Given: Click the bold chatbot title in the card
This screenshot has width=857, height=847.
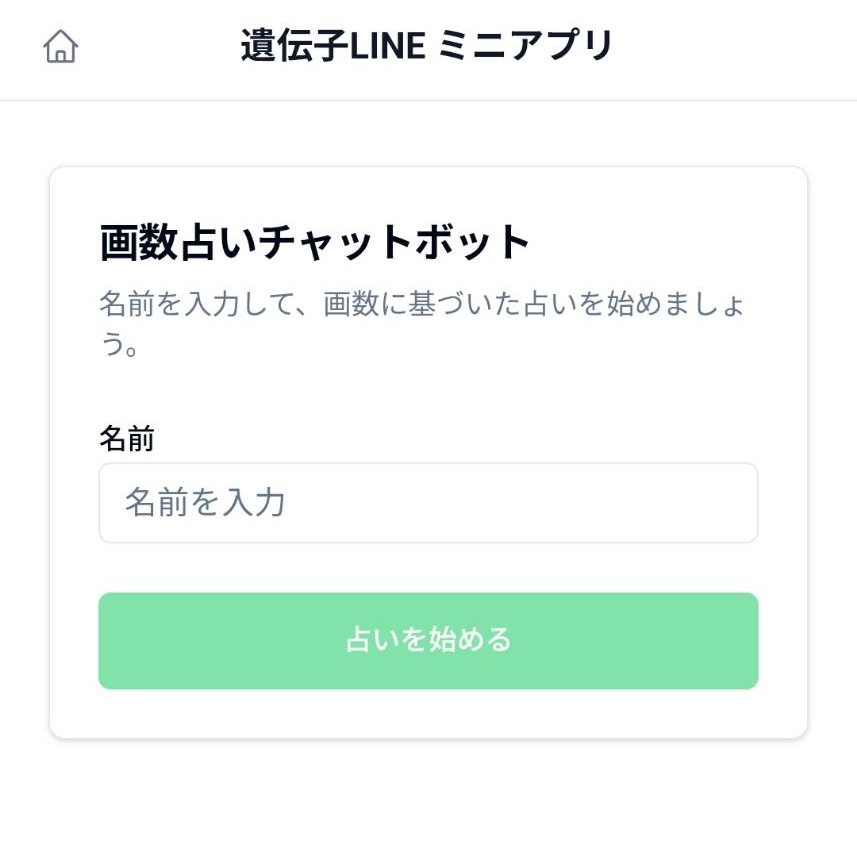Looking at the screenshot, I should pos(315,242).
